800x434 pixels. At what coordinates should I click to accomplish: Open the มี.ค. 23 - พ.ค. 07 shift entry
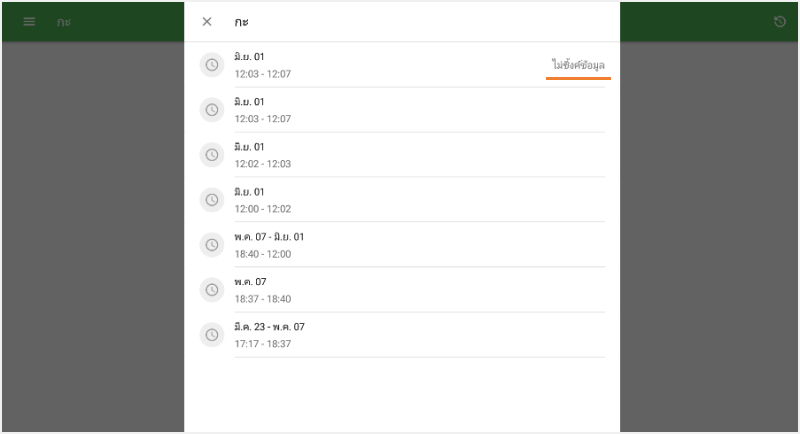(269, 335)
